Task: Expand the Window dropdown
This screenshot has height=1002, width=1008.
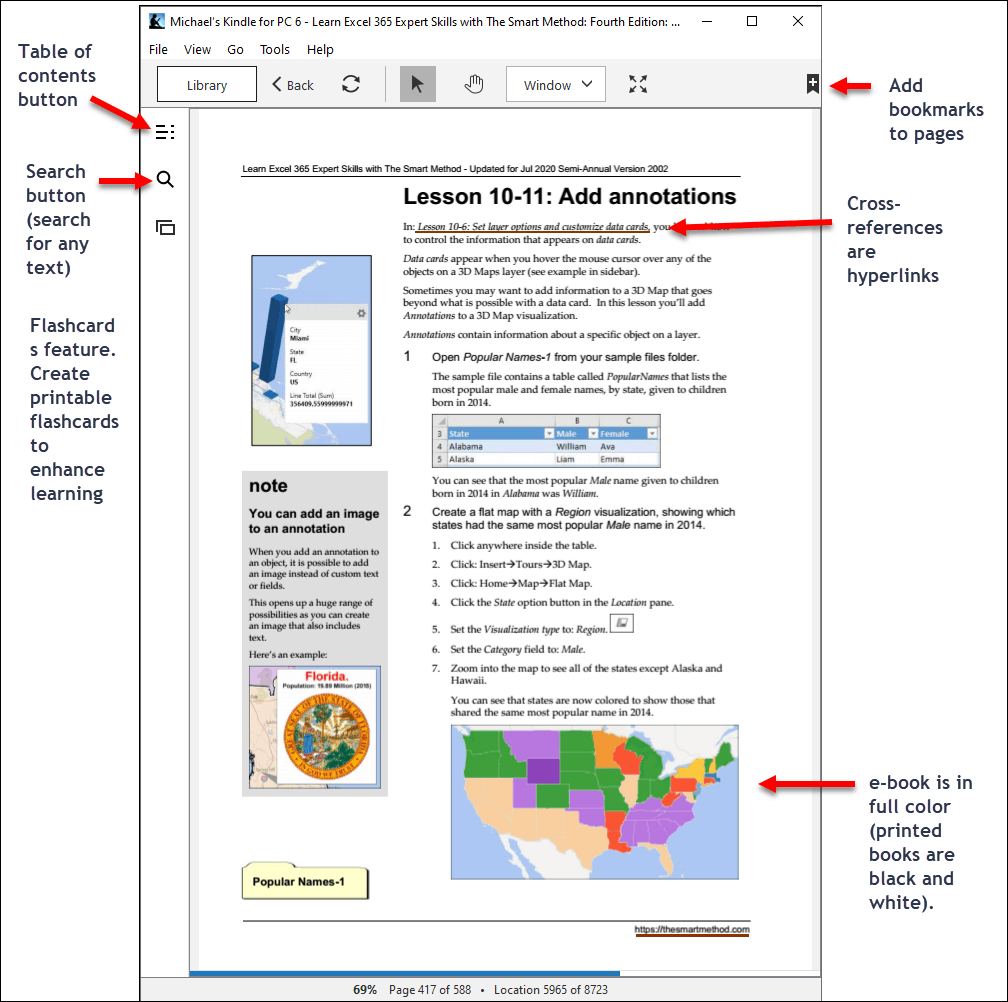Action: 556,84
